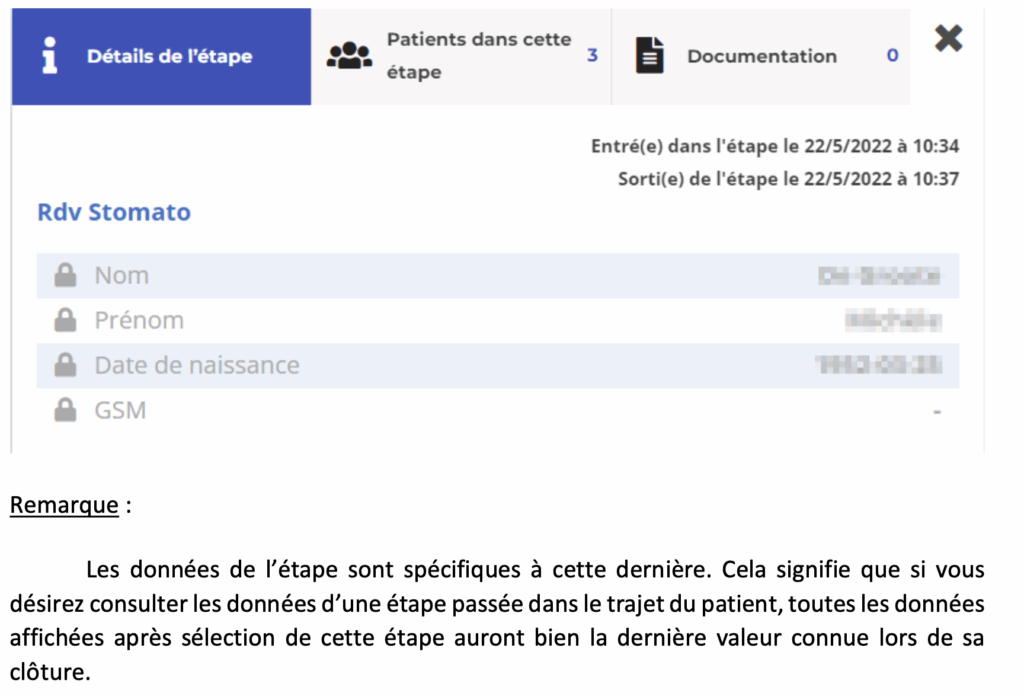Click the lock icon beside Nom
The height and width of the screenshot is (696, 1024).
coord(65,276)
